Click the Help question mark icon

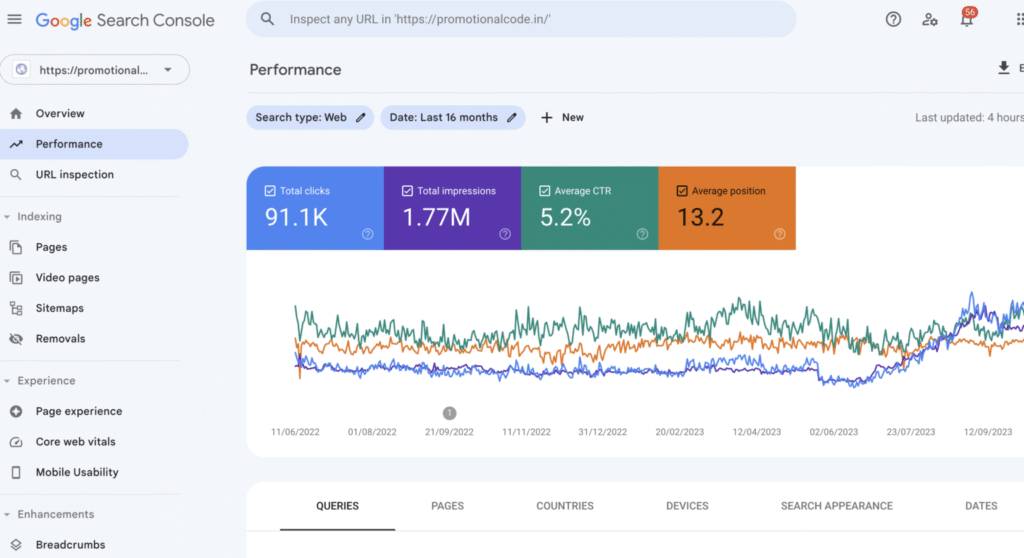(x=893, y=20)
